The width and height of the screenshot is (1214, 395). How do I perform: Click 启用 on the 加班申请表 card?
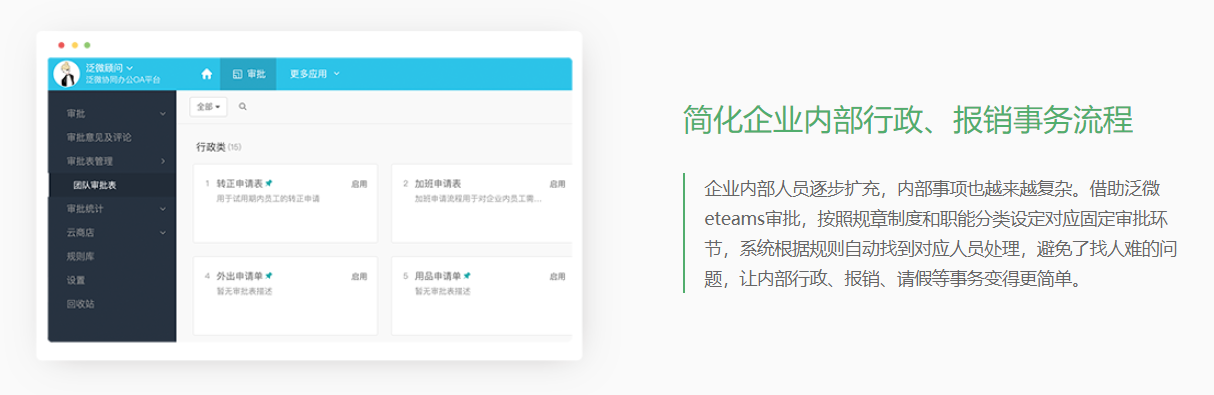click(557, 184)
